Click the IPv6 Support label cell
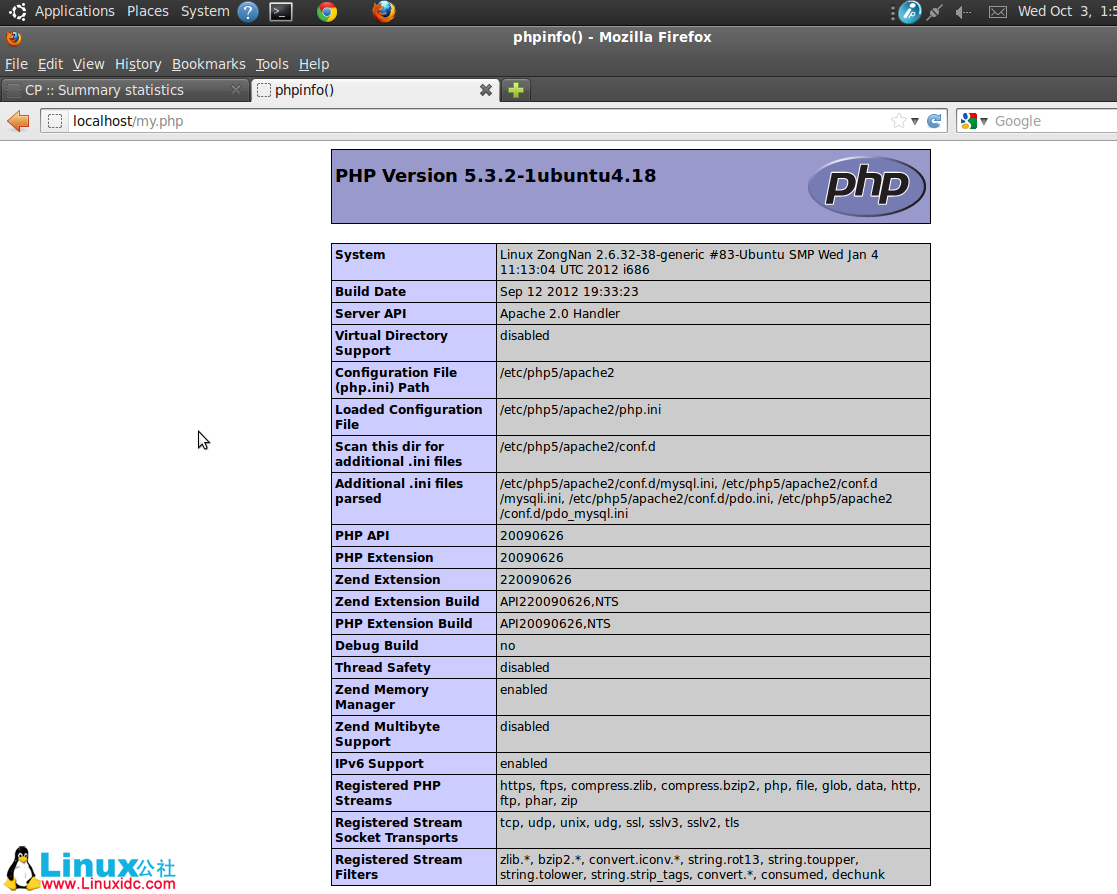 point(414,764)
